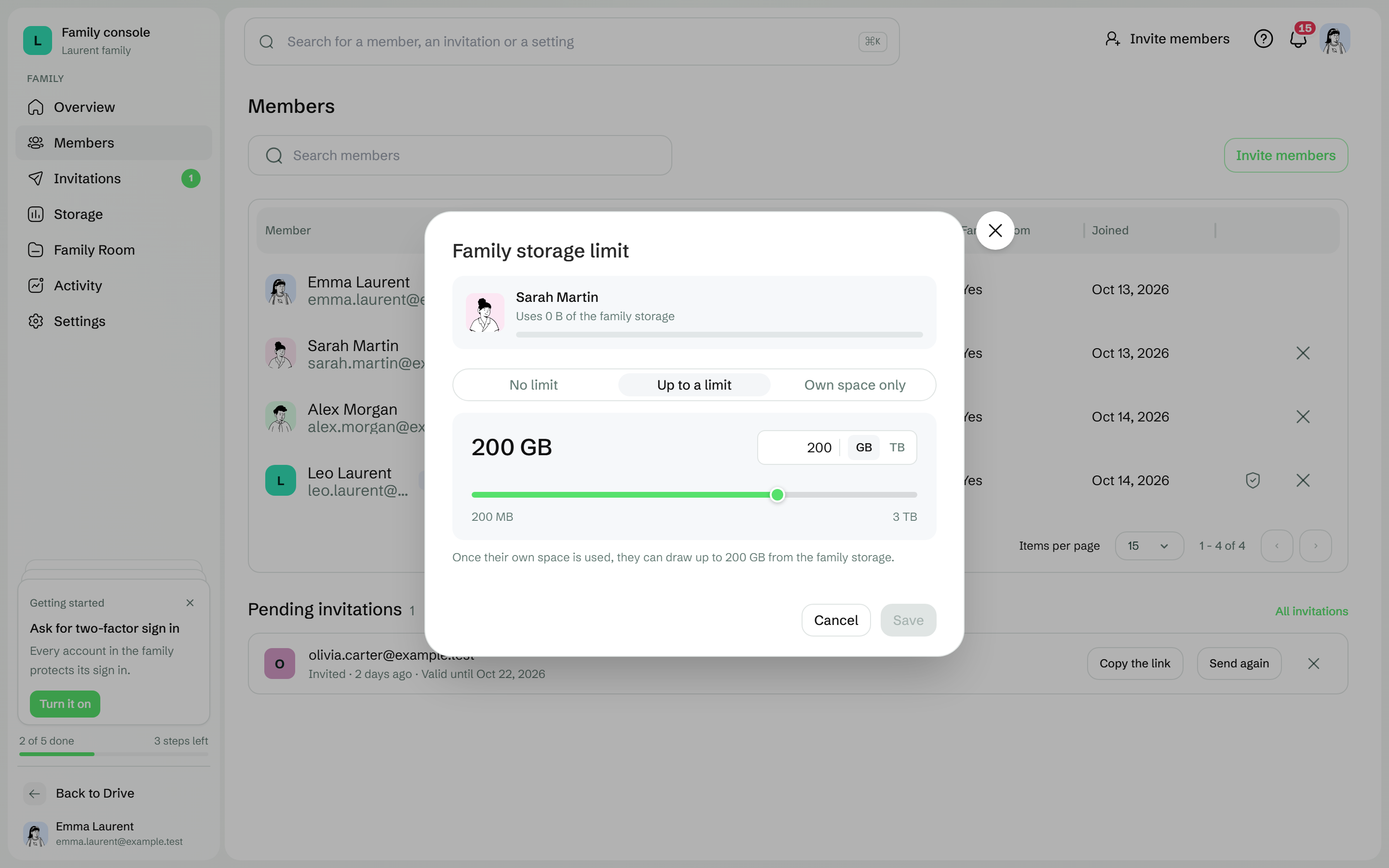Focus the global search field
This screenshot has height=868, width=1389.
(572, 41)
